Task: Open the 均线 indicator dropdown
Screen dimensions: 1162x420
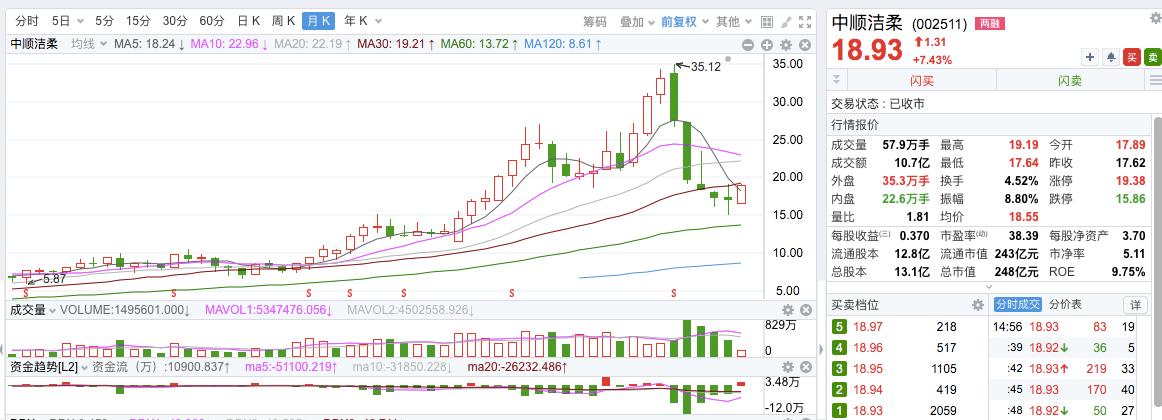Action: coord(87,43)
